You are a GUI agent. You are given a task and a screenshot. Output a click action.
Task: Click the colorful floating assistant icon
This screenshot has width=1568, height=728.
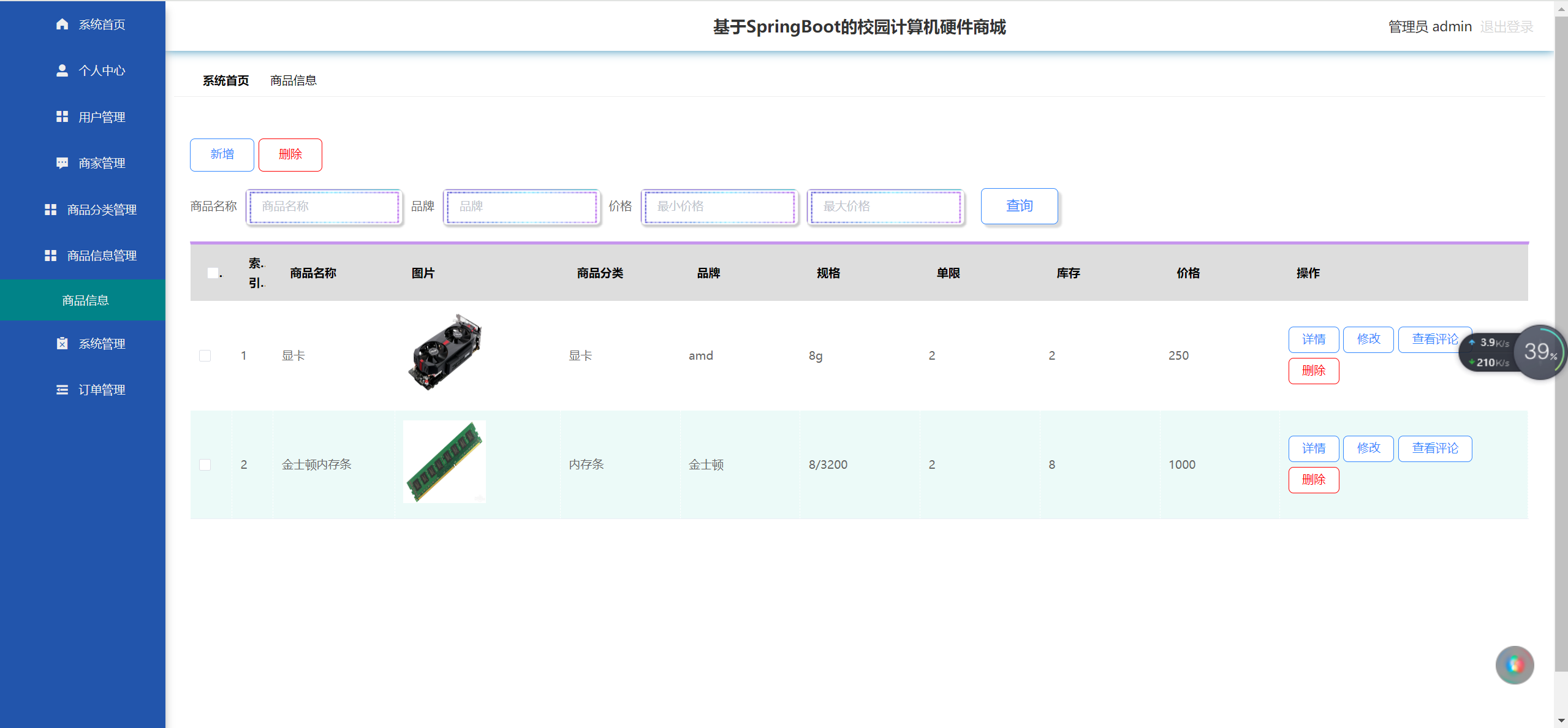[1514, 665]
